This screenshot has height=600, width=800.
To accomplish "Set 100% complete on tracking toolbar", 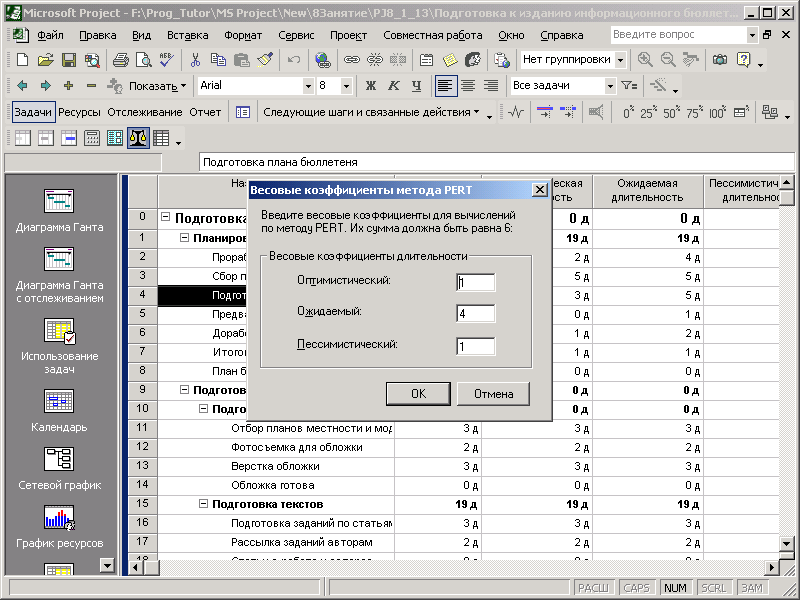I will click(717, 112).
